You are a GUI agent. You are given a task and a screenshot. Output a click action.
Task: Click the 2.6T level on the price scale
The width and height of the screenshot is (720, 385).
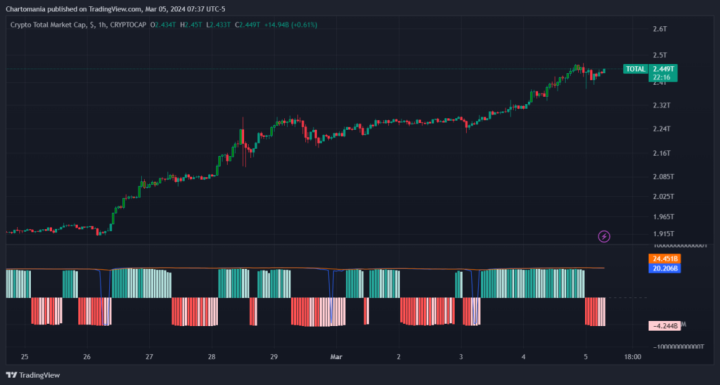(x=659, y=29)
